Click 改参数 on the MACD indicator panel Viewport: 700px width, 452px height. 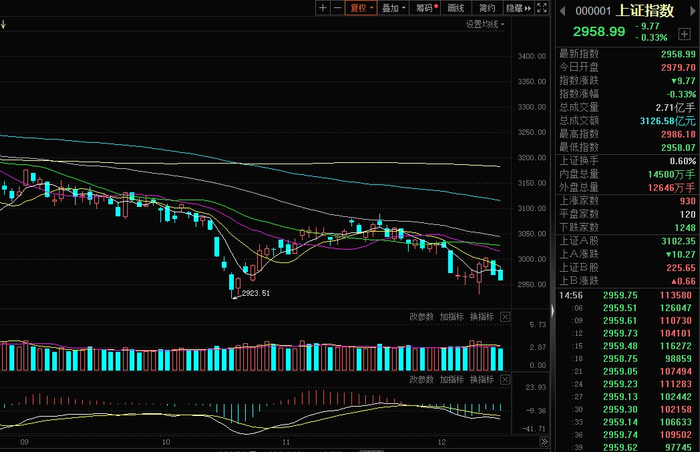tap(421, 380)
